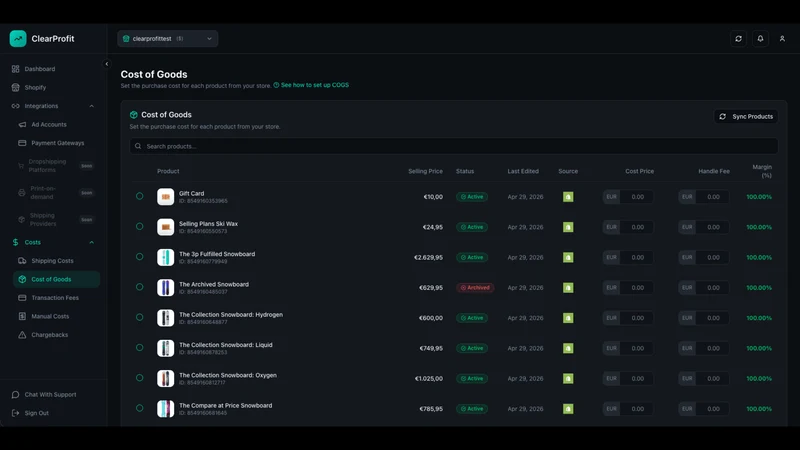Open the user profile icon

pos(782,38)
